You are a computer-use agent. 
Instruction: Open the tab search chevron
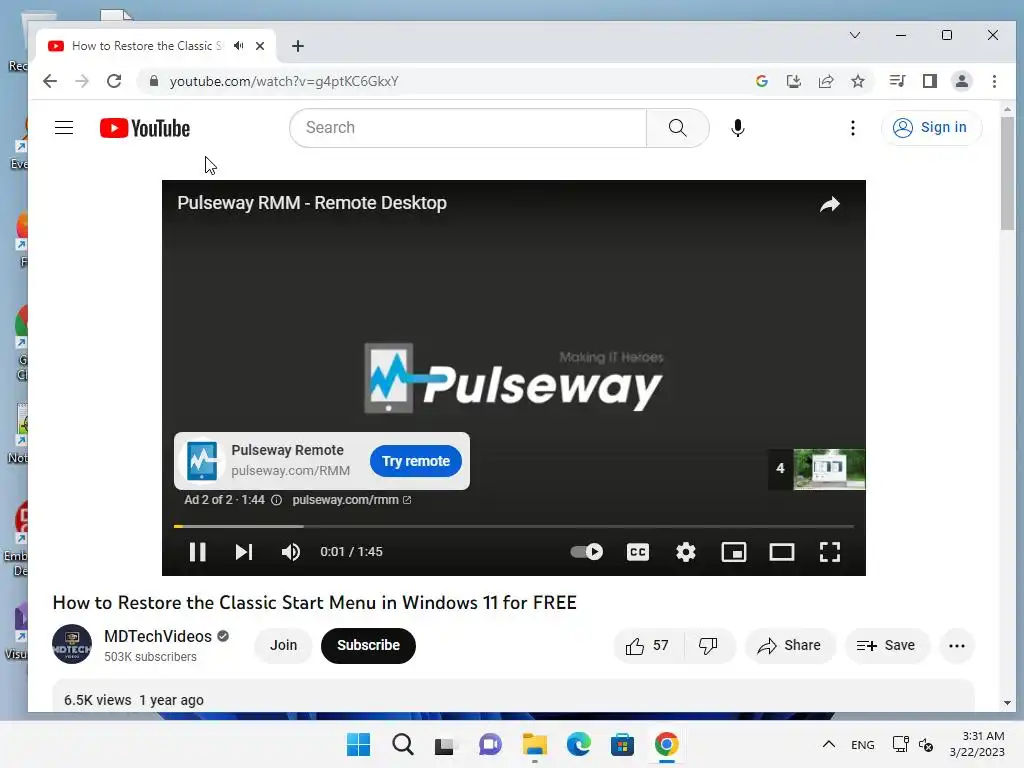coord(855,35)
